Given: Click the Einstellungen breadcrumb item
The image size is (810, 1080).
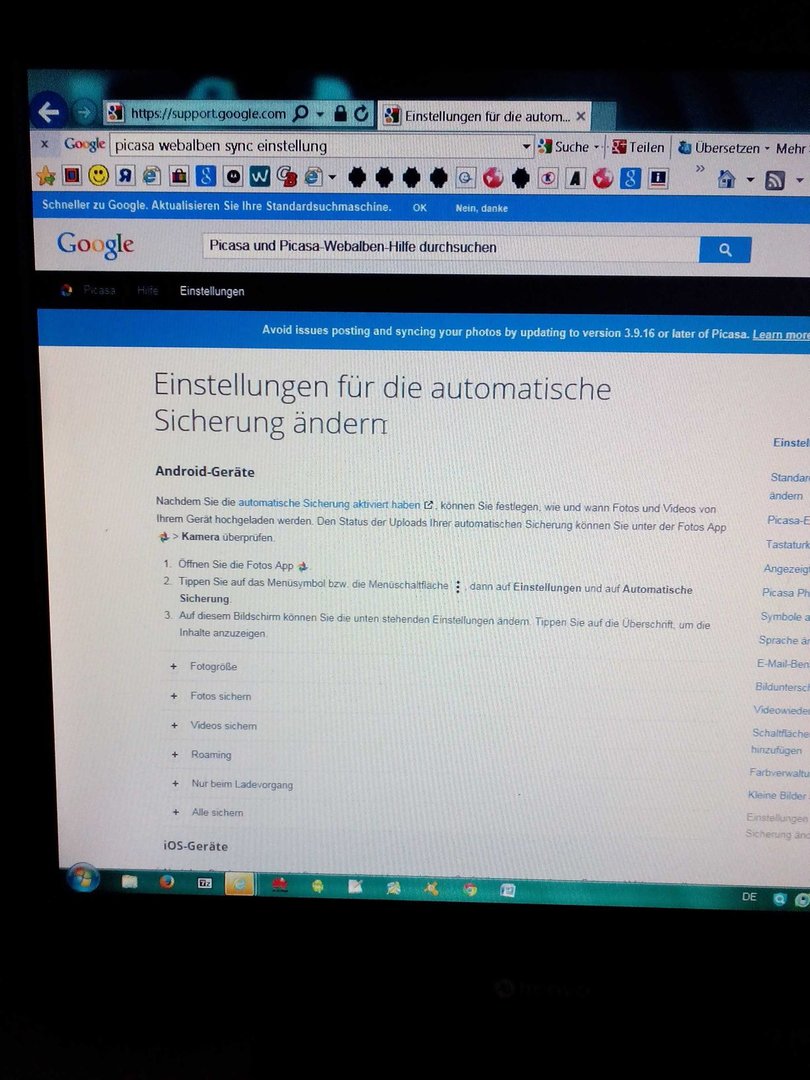Looking at the screenshot, I should (212, 291).
